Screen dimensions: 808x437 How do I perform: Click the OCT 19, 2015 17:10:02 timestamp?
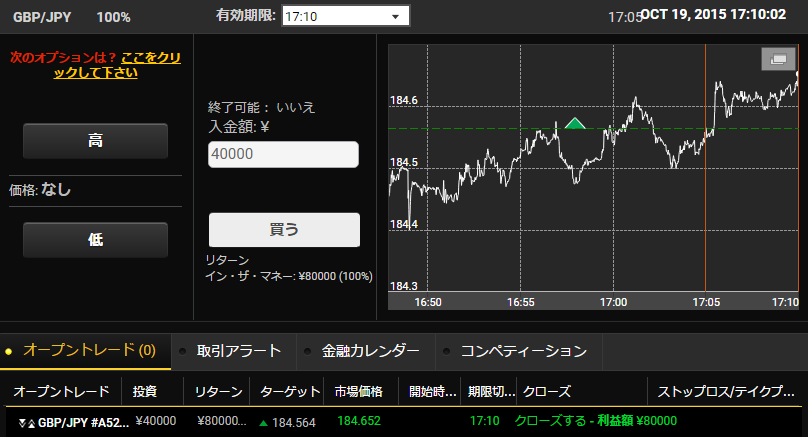coord(714,14)
